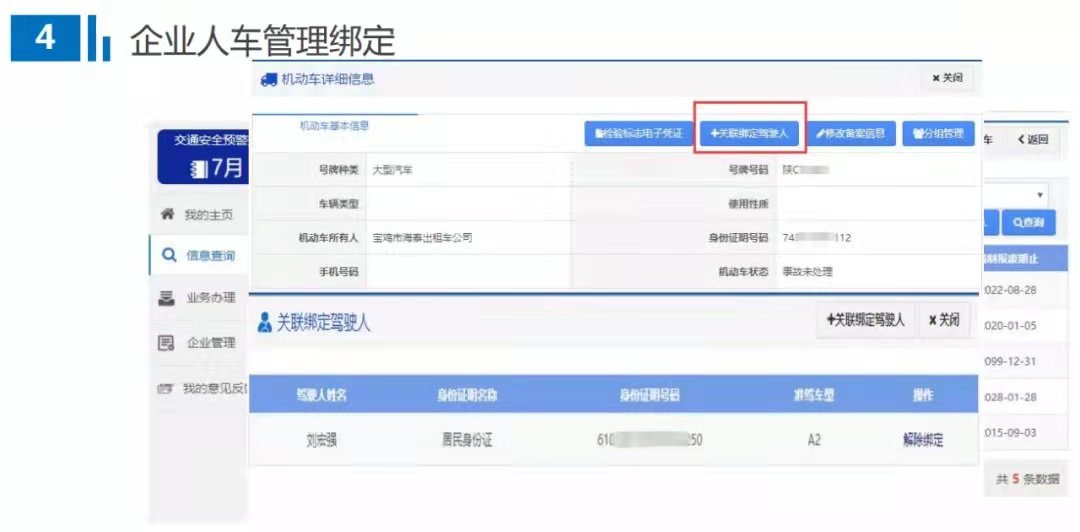Open 分组管理 button
Viewport: 1080px width, 532px height.
(938, 134)
